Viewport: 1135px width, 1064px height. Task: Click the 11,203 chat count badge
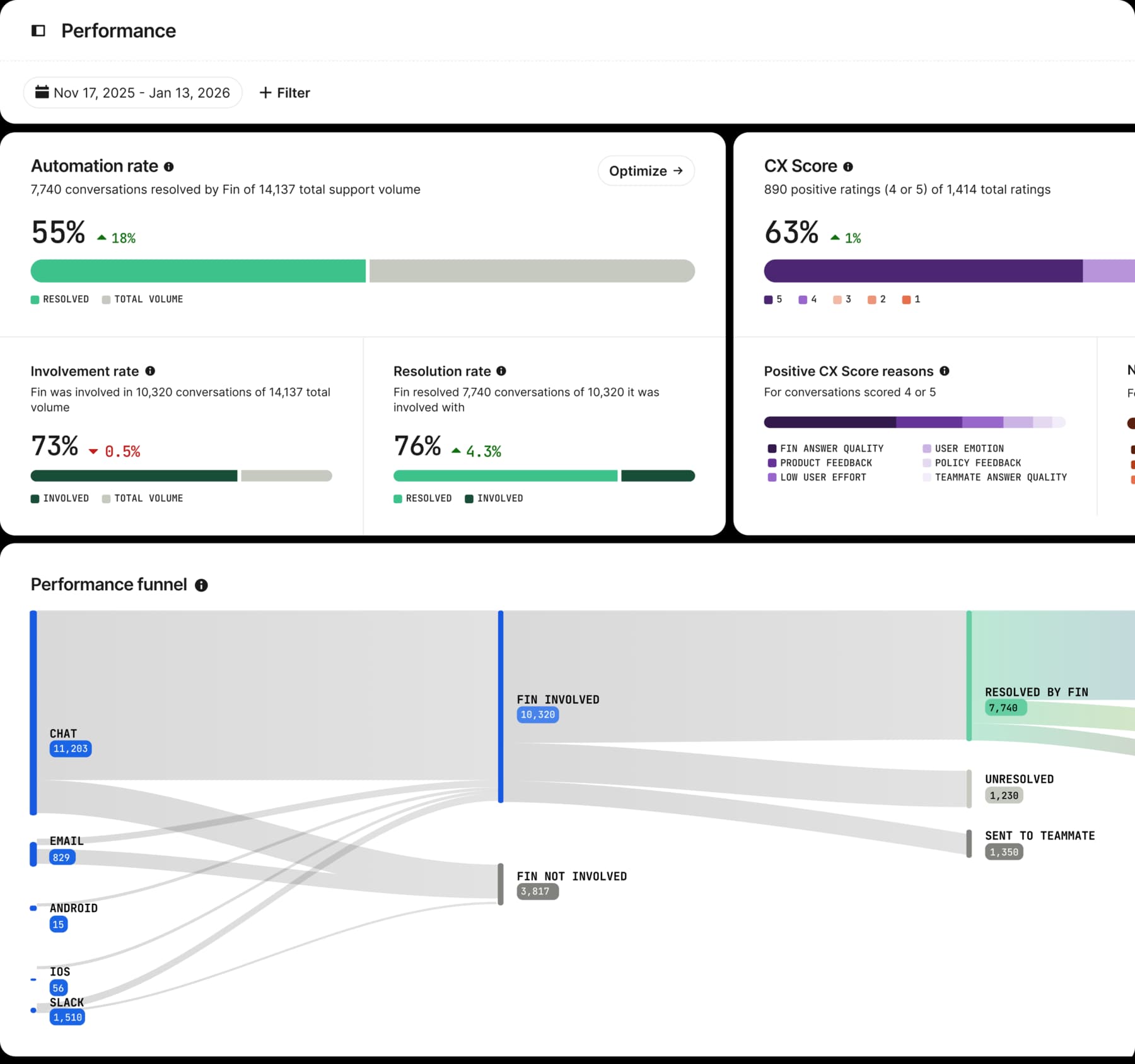coord(71,749)
